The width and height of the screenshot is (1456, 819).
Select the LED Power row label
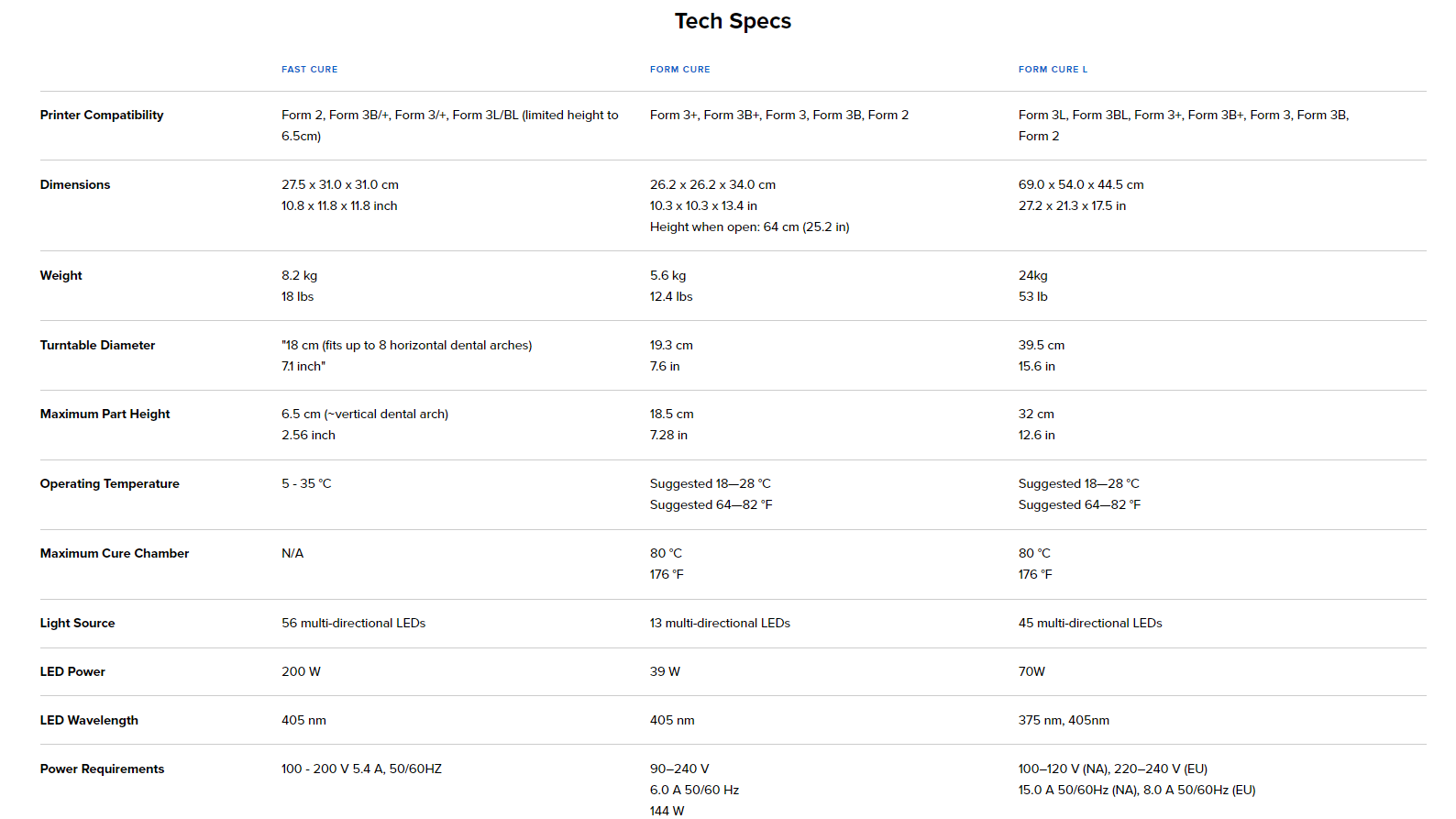72,671
